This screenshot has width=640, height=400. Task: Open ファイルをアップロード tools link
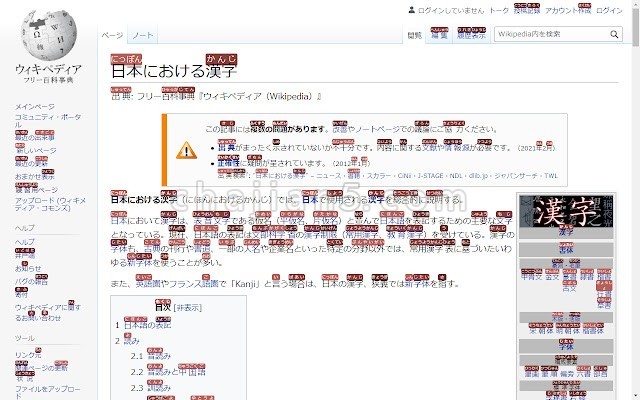(x=47, y=392)
